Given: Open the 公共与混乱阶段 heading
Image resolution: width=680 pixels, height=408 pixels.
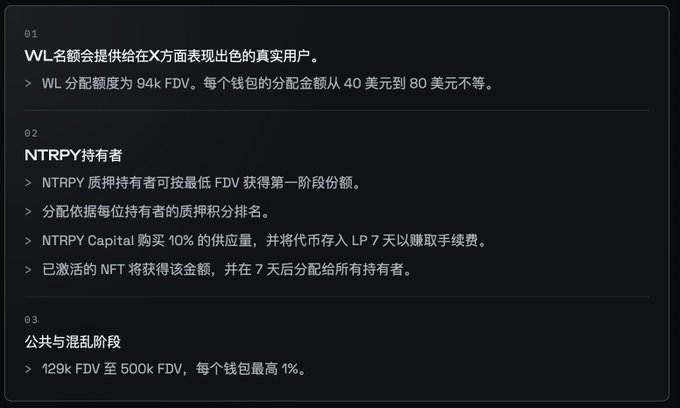Looking at the screenshot, I should point(72,342).
